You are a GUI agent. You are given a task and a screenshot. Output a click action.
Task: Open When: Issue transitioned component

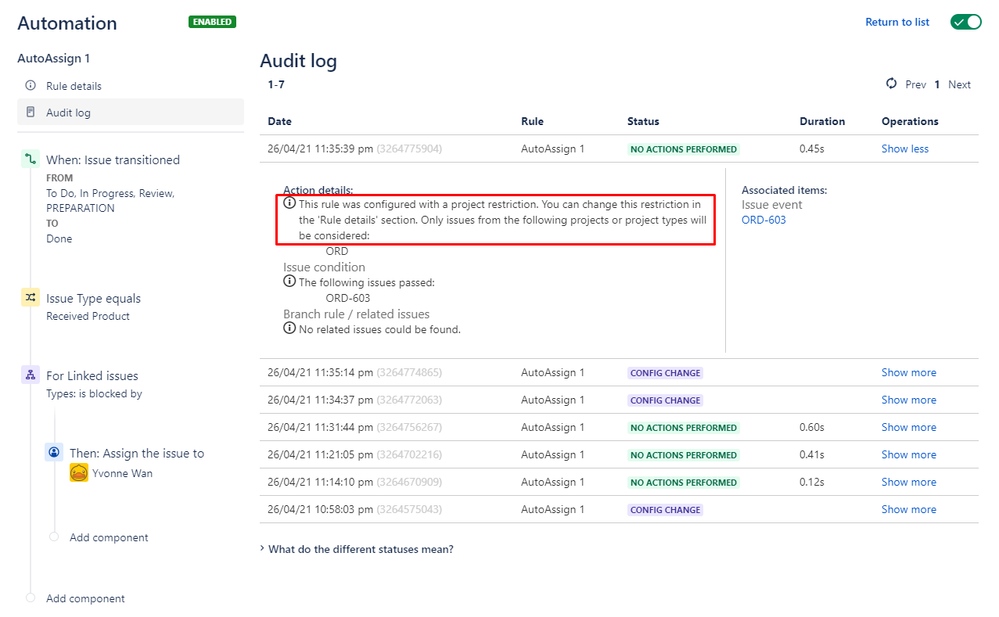(x=113, y=160)
